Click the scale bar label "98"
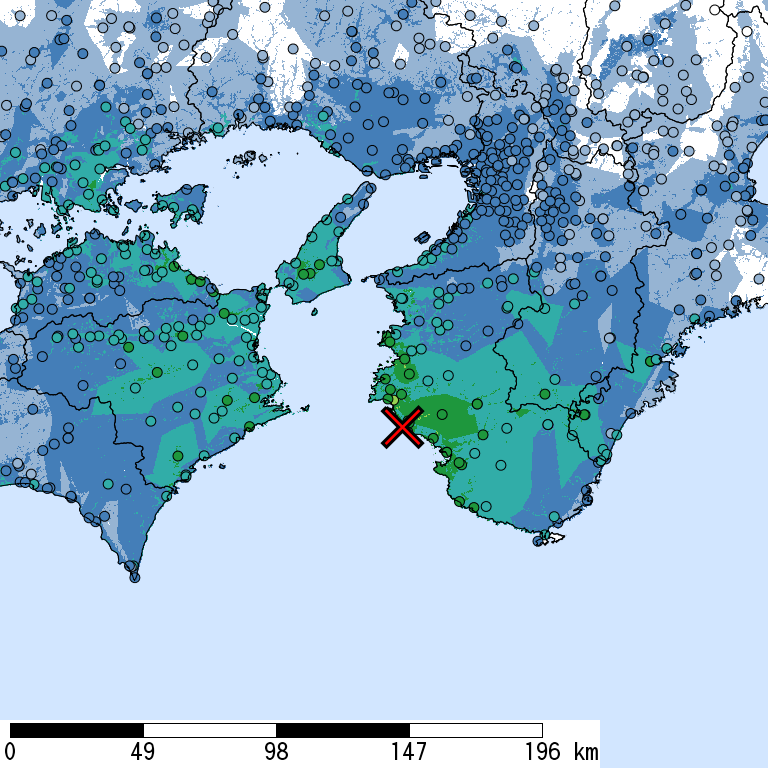This screenshot has width=768, height=768. point(276,751)
